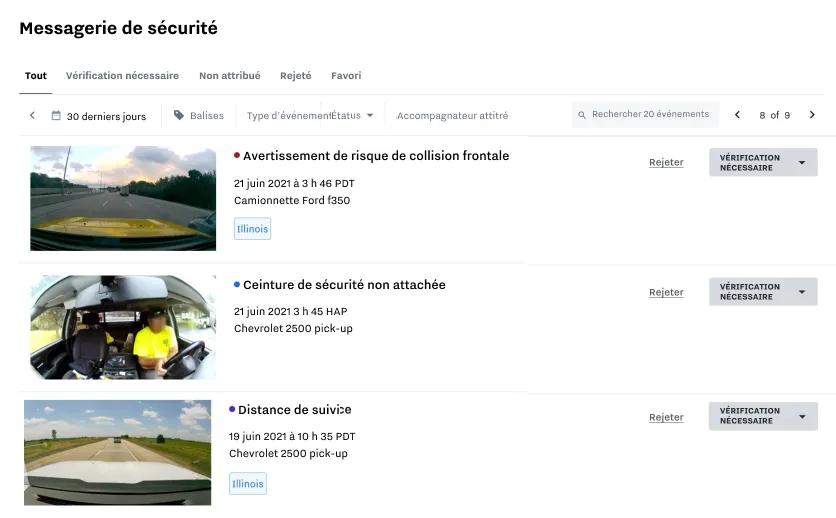The height and width of the screenshot is (518, 836).
Task: Open the Balises filter
Action: [199, 115]
